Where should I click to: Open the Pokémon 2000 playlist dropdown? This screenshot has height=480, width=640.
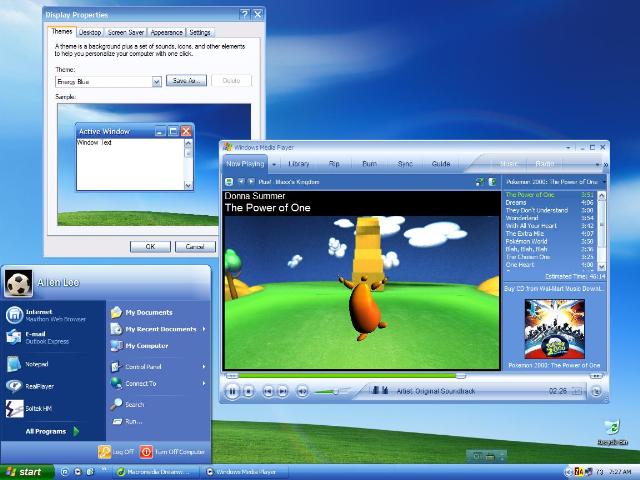(x=556, y=182)
